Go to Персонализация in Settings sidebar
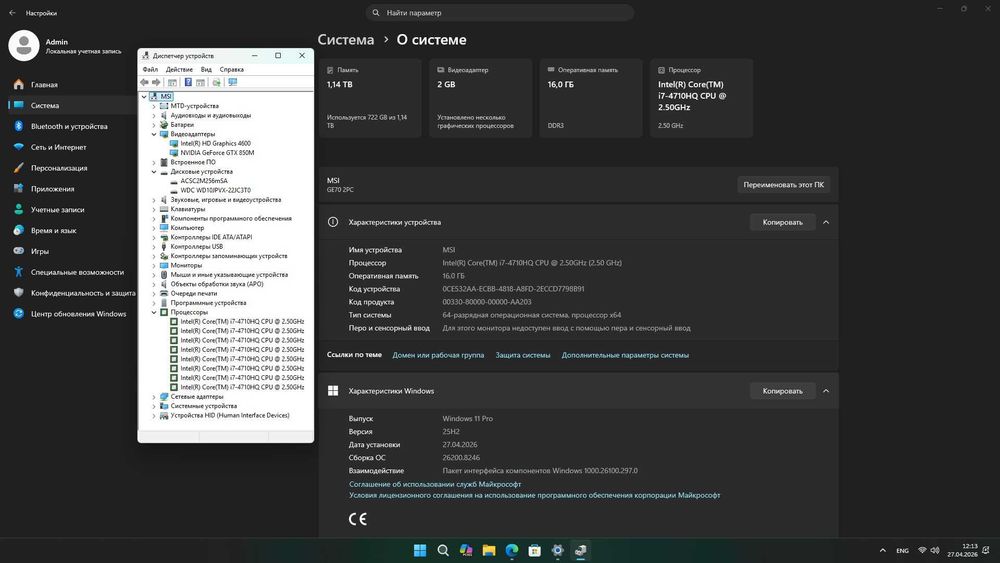 pos(58,168)
